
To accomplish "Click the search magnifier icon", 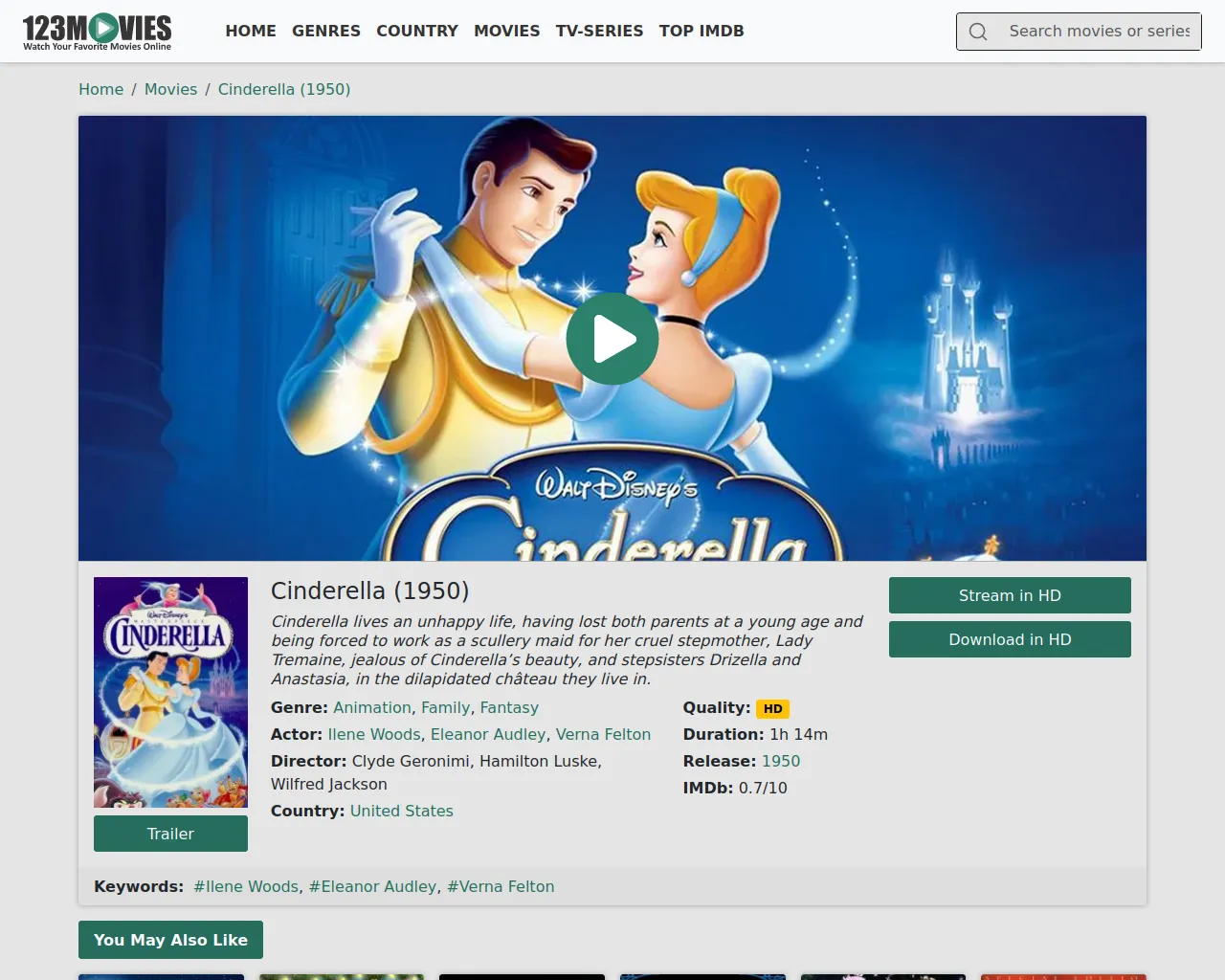I will coord(978,32).
